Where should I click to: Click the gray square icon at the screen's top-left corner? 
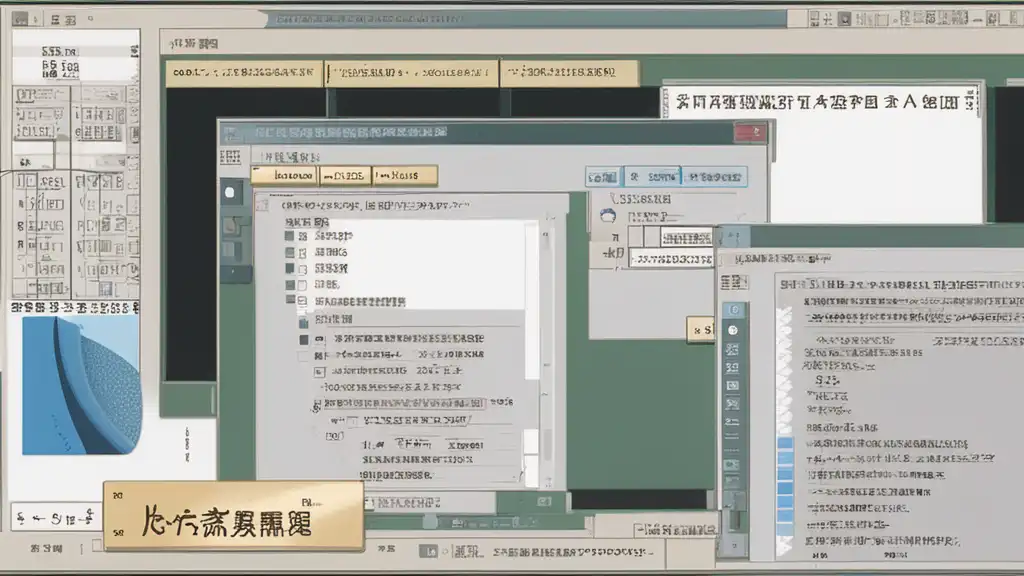pos(20,19)
